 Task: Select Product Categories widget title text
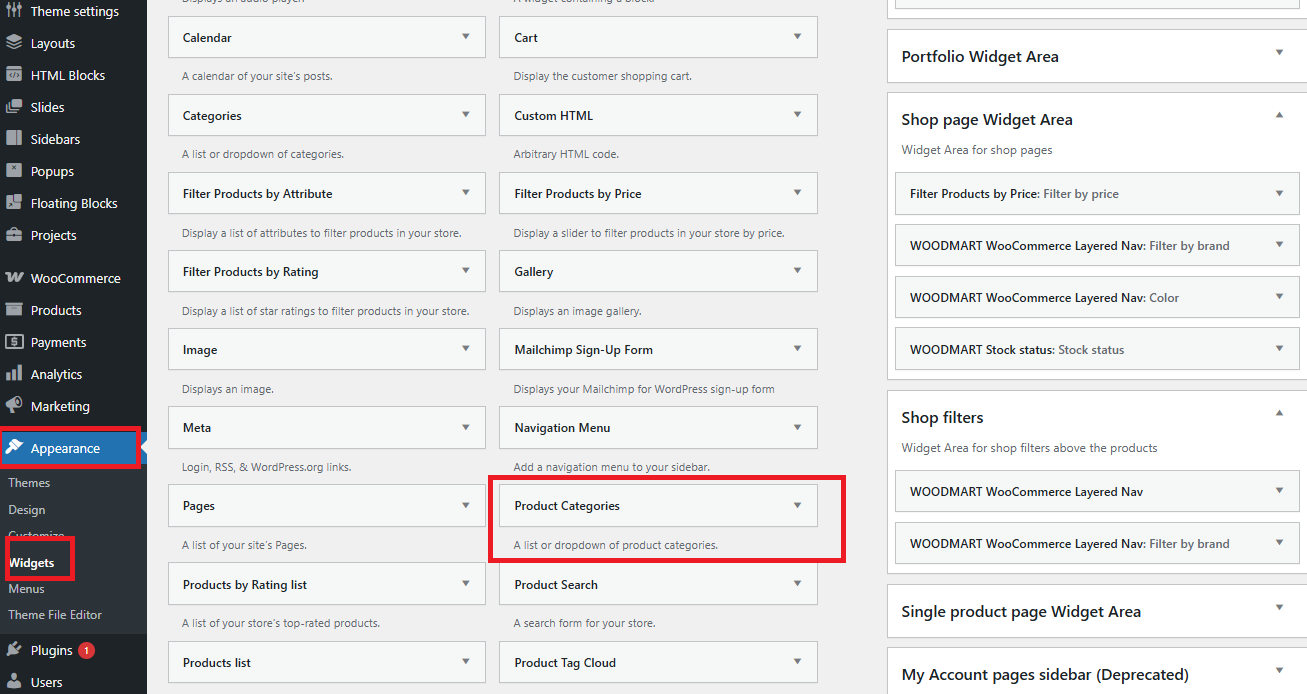(567, 506)
